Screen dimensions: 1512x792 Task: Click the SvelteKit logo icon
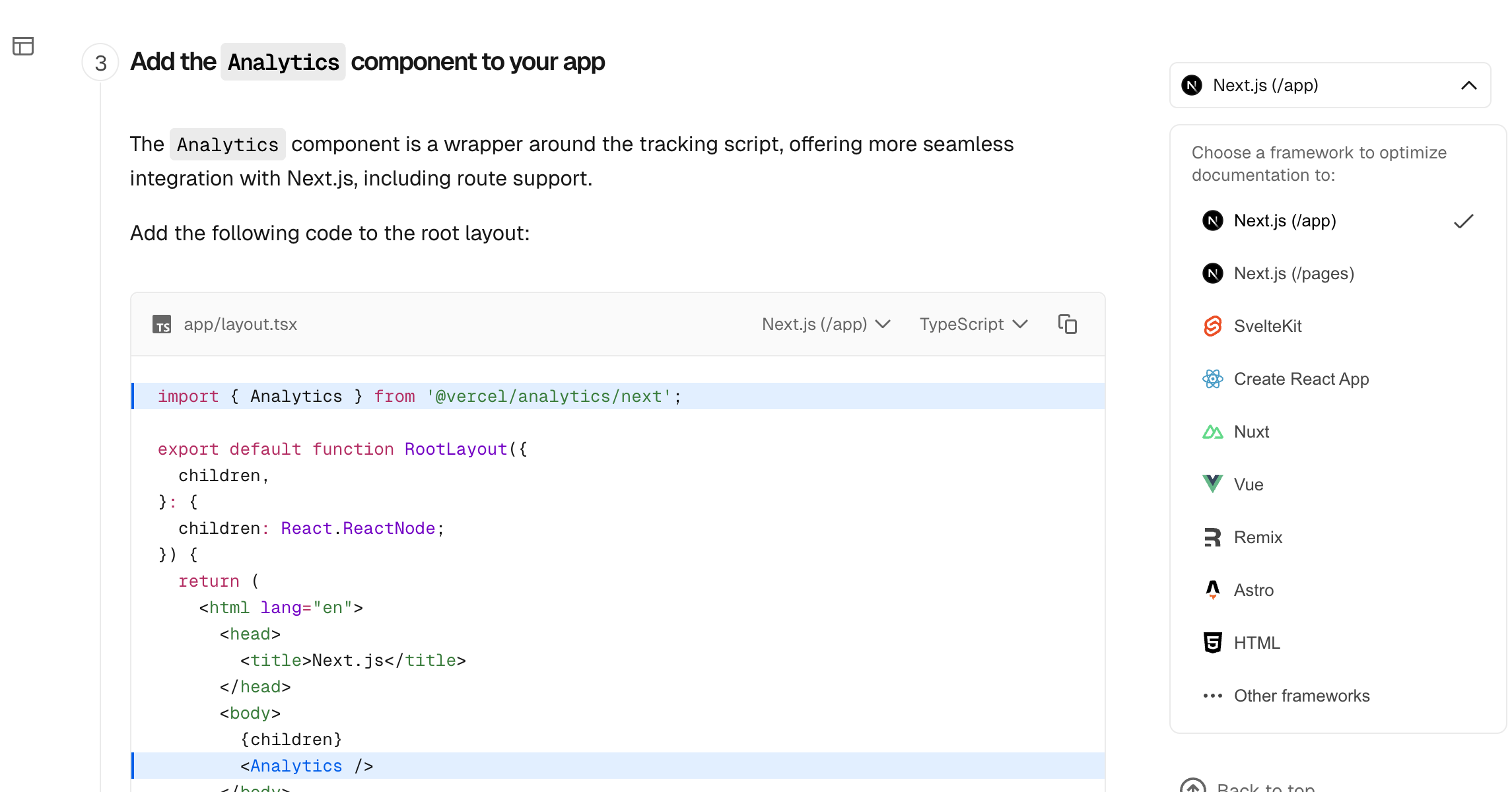tap(1212, 326)
